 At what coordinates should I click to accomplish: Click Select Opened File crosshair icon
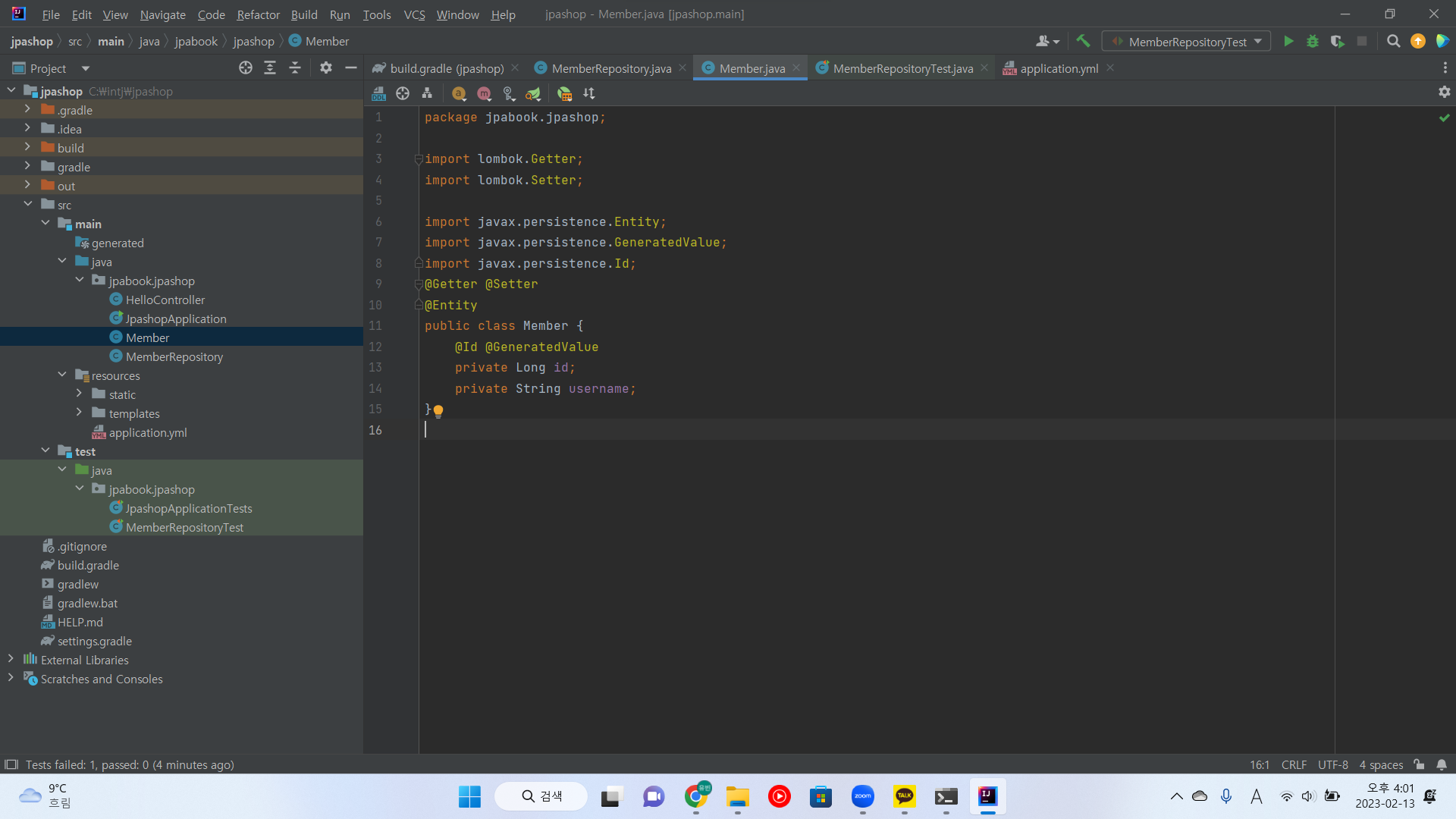[245, 68]
